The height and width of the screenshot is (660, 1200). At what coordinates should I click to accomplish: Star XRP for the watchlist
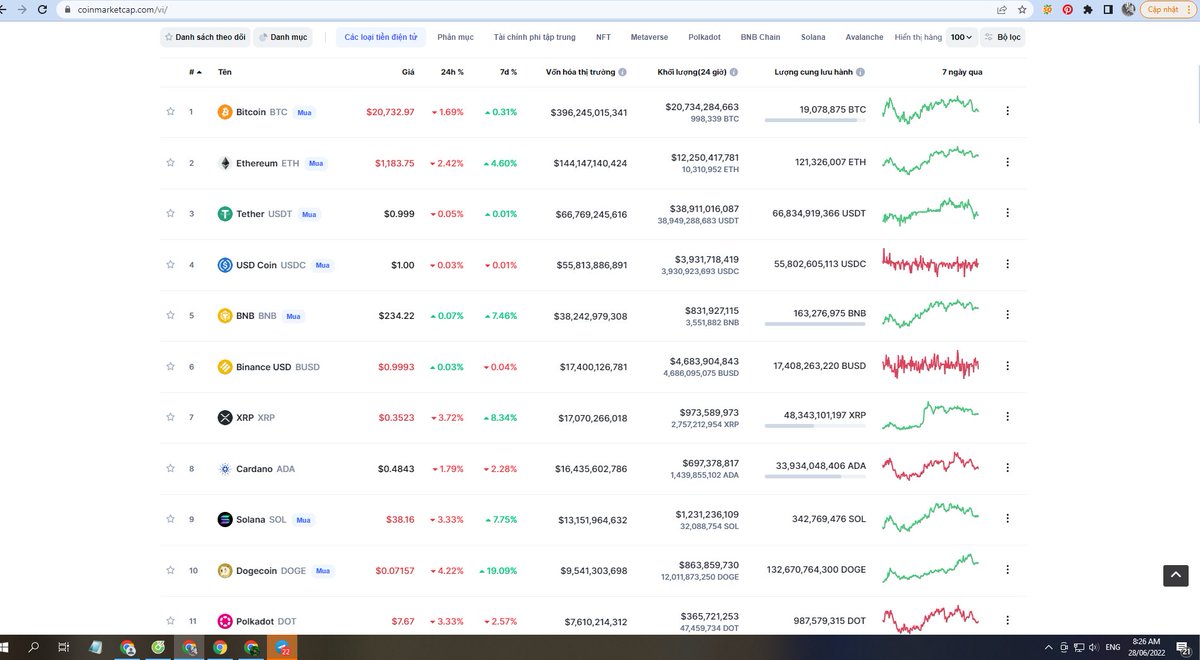click(171, 417)
